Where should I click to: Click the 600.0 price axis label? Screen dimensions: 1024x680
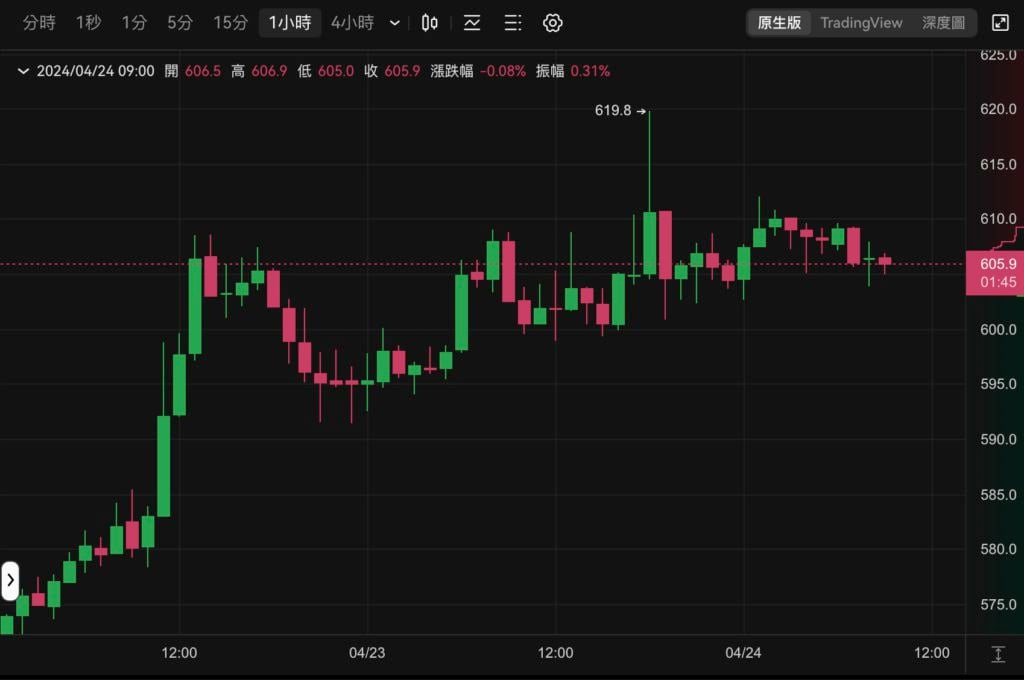coord(998,329)
